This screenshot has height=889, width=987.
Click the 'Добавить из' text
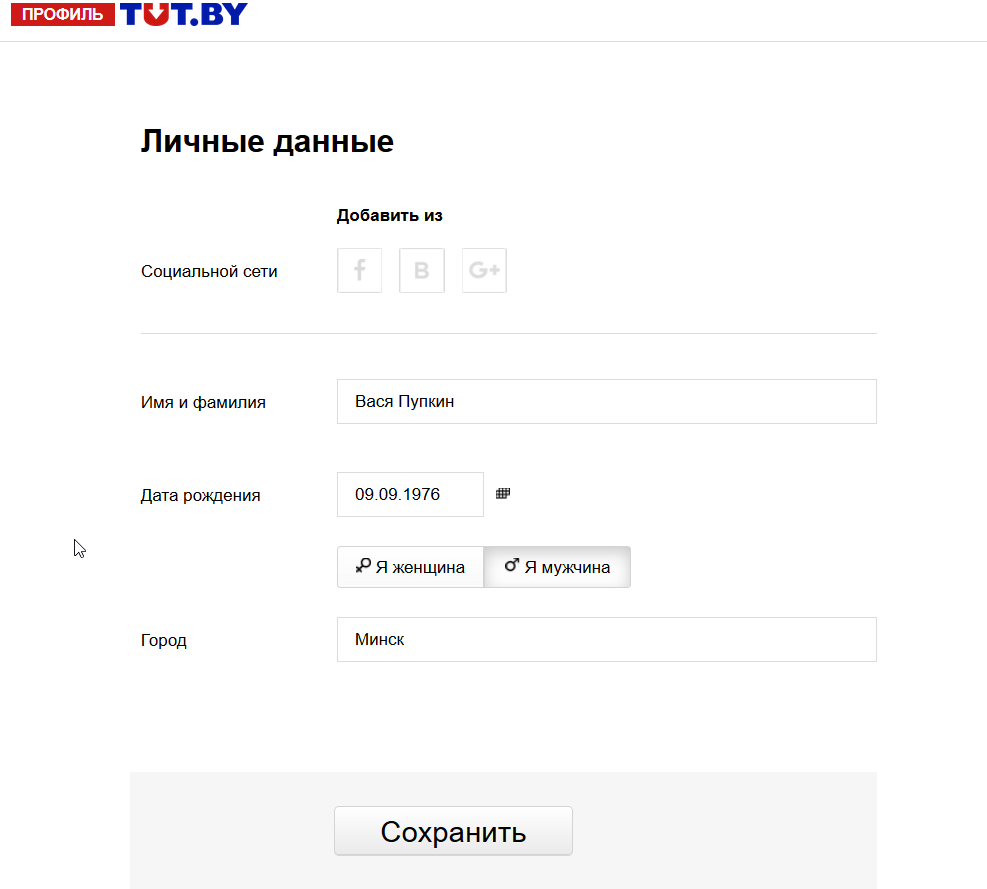tap(389, 215)
